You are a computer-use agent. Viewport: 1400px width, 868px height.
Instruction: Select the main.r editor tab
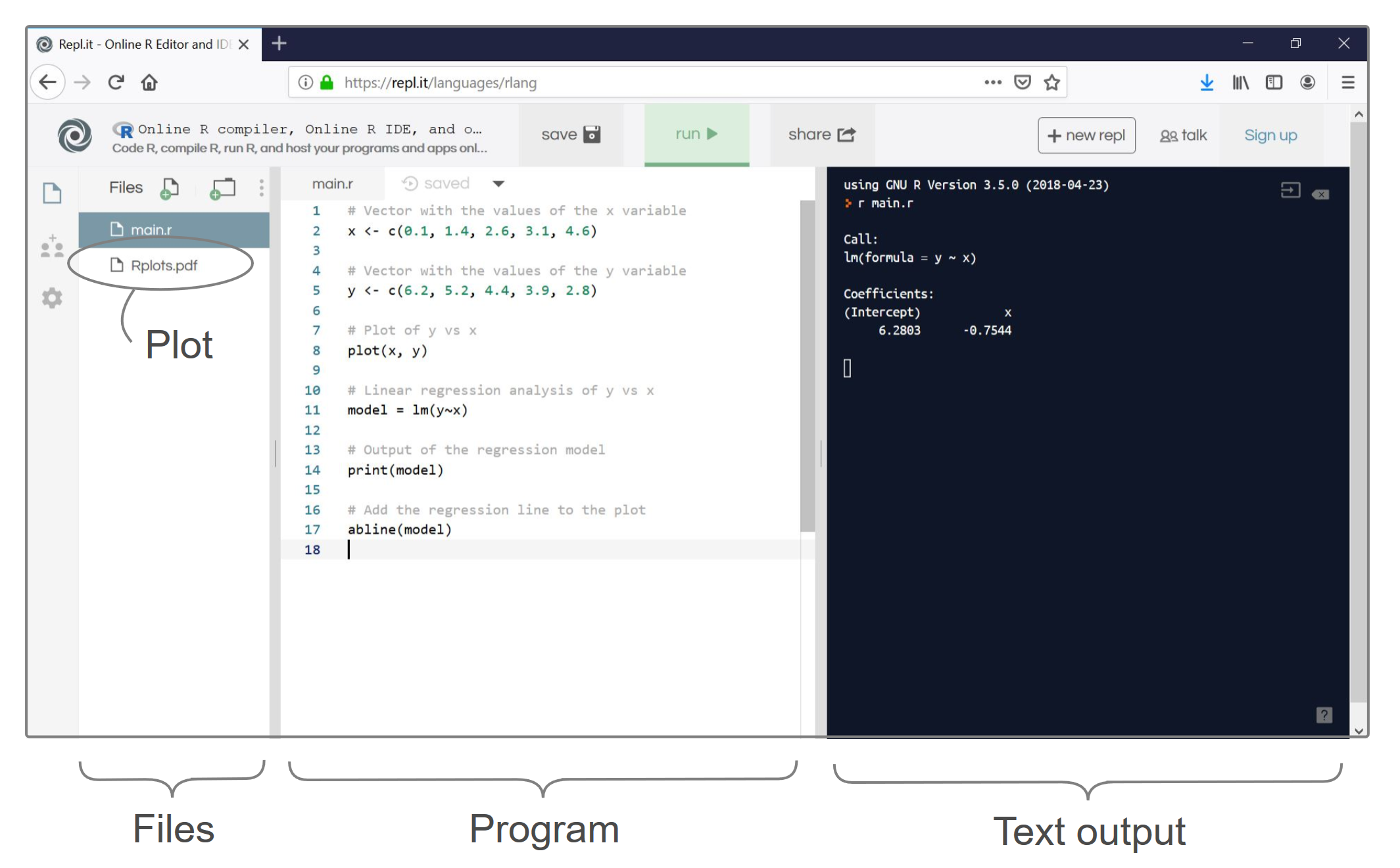[332, 184]
